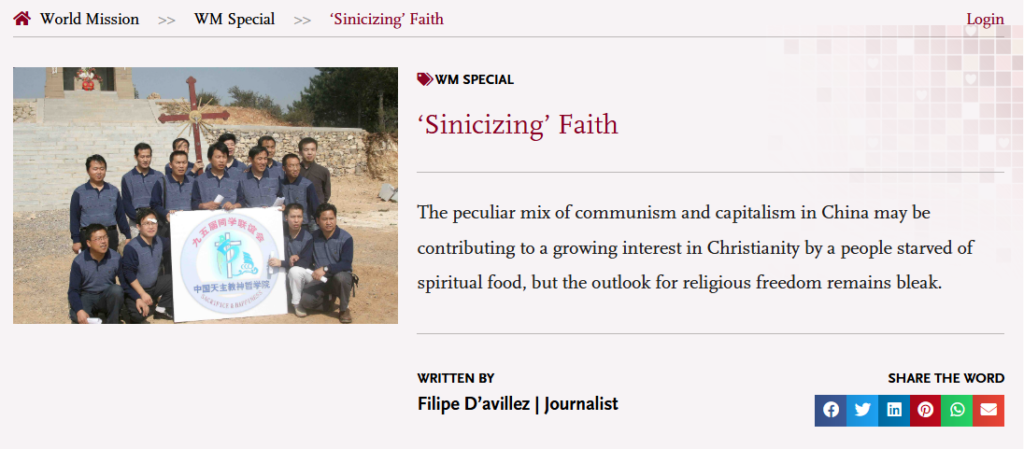Select the 'Sinicizing' Faith breadcrumb item
This screenshot has height=449, width=1024.
click(x=386, y=19)
